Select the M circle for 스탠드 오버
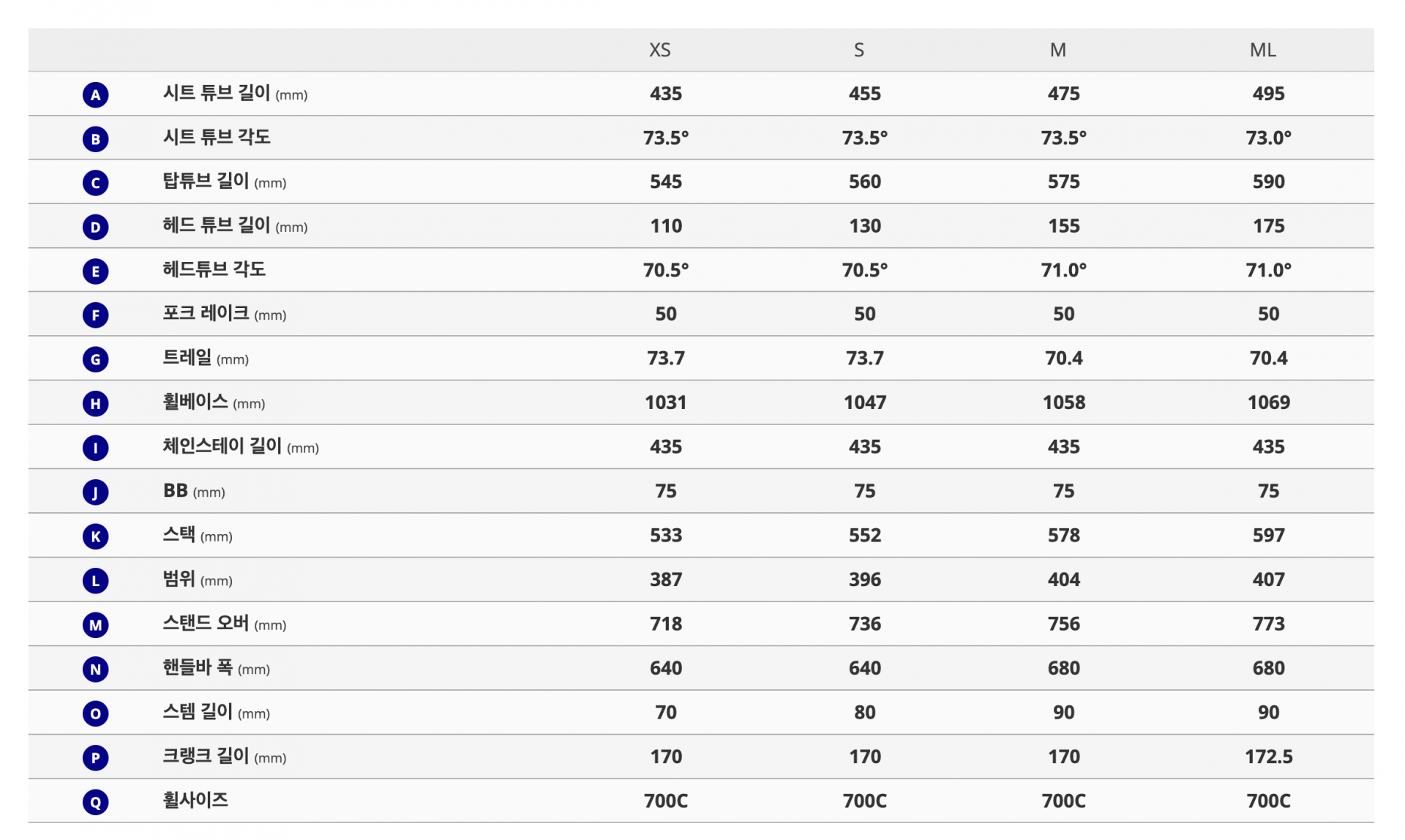 (95, 625)
